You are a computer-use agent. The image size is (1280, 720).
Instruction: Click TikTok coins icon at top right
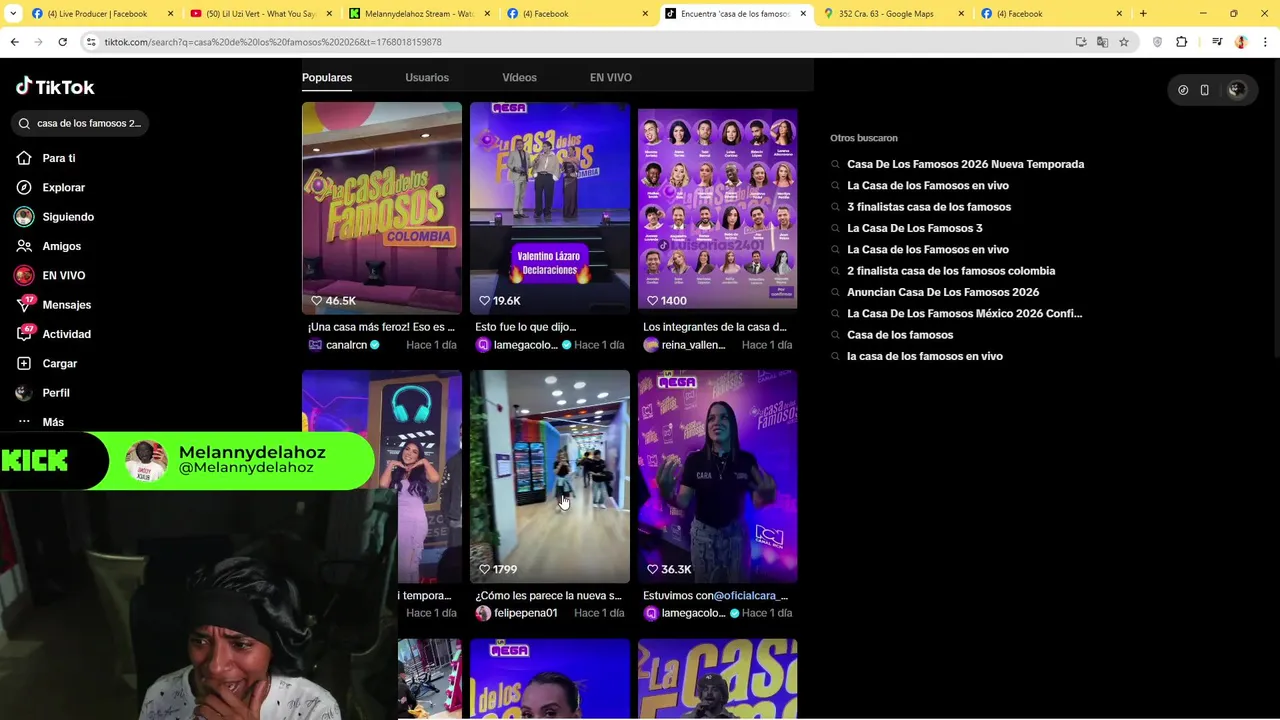(x=1183, y=90)
